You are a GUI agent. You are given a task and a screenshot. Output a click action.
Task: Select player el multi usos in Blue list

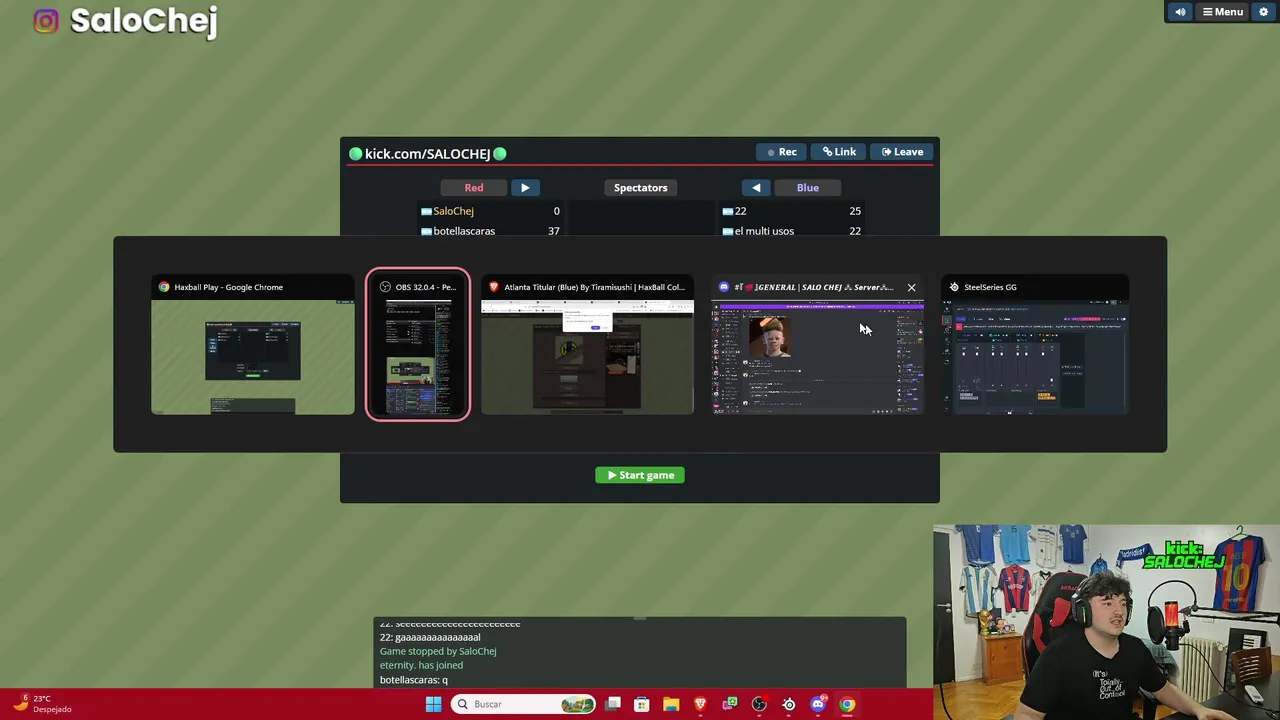tap(790, 230)
